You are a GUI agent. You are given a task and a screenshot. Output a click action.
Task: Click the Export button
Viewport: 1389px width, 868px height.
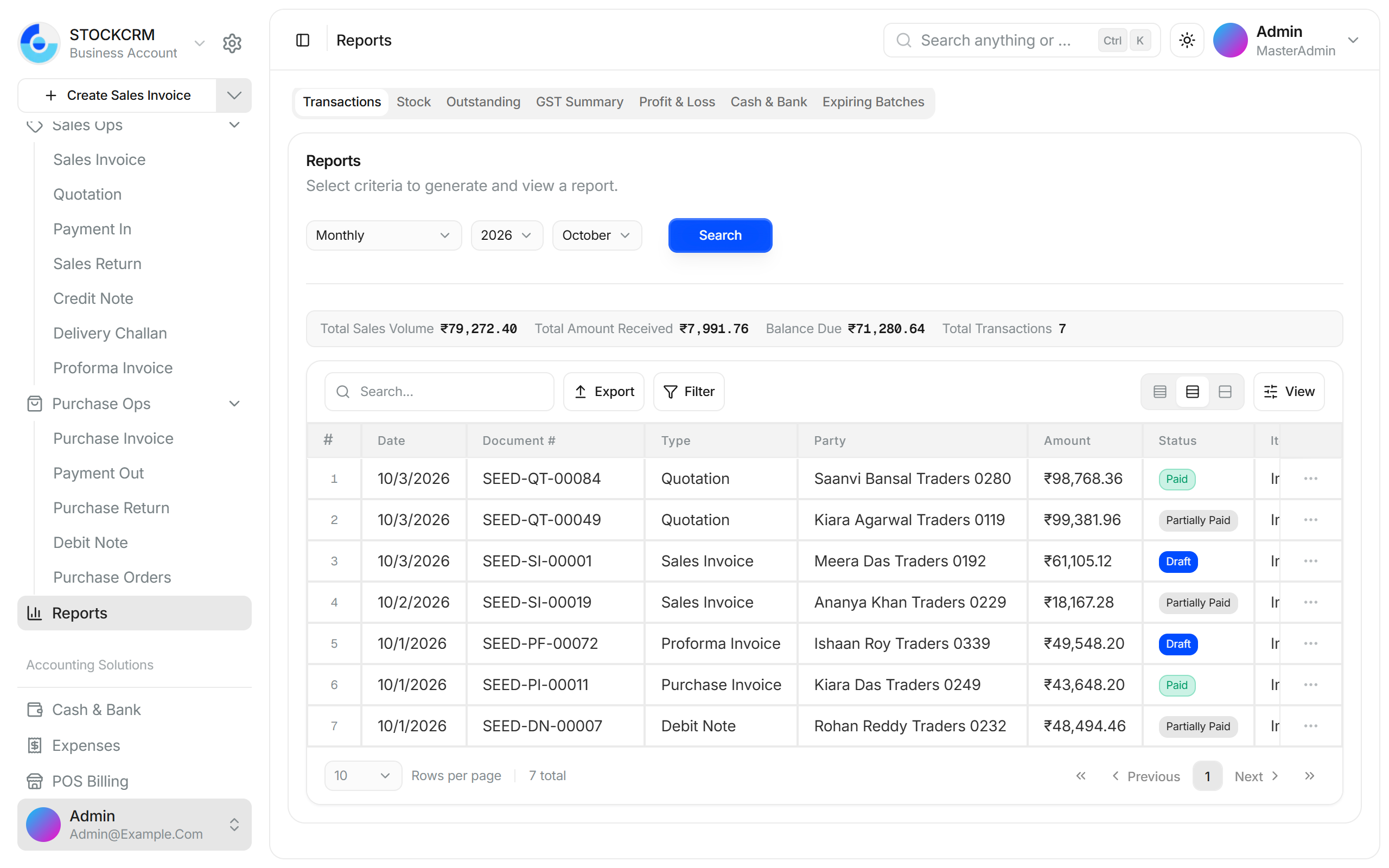click(603, 392)
